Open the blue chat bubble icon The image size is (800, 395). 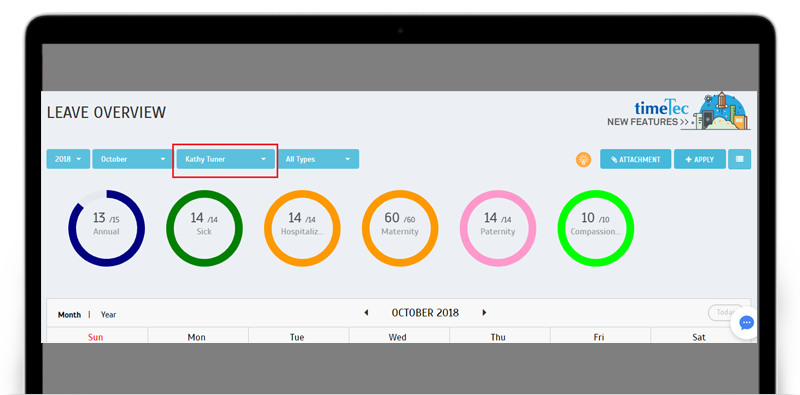tap(746, 323)
